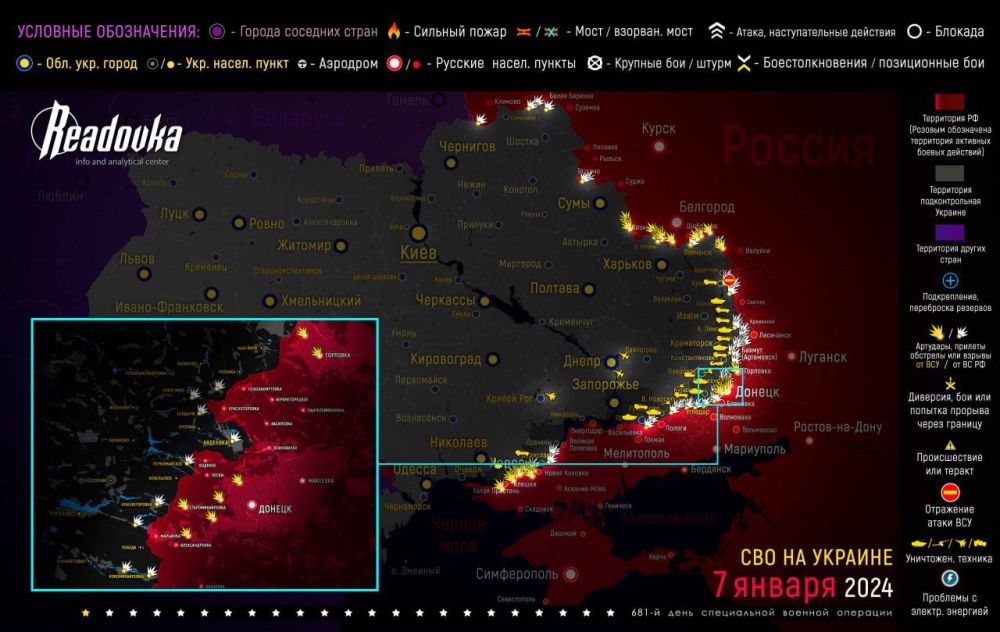Click the electricity problems lightning icon
1000x632 pixels.
(x=950, y=579)
